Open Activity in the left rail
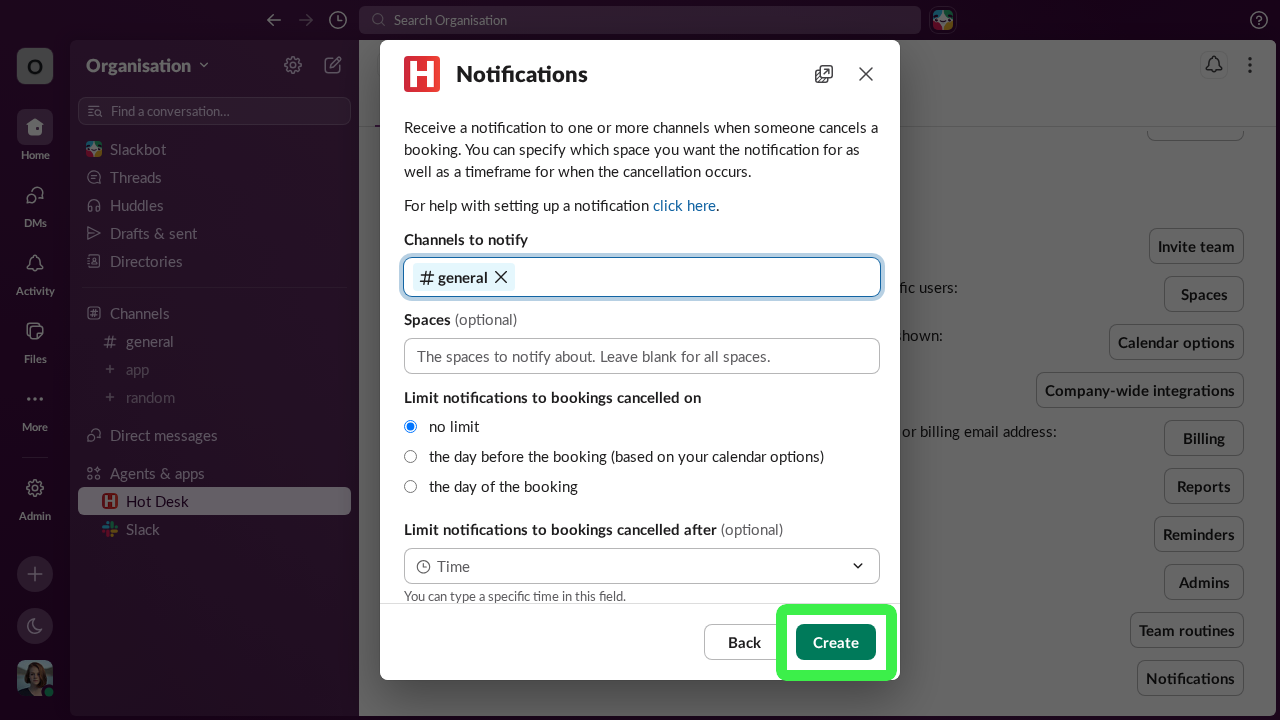The height and width of the screenshot is (720, 1280). pyautogui.click(x=35, y=272)
